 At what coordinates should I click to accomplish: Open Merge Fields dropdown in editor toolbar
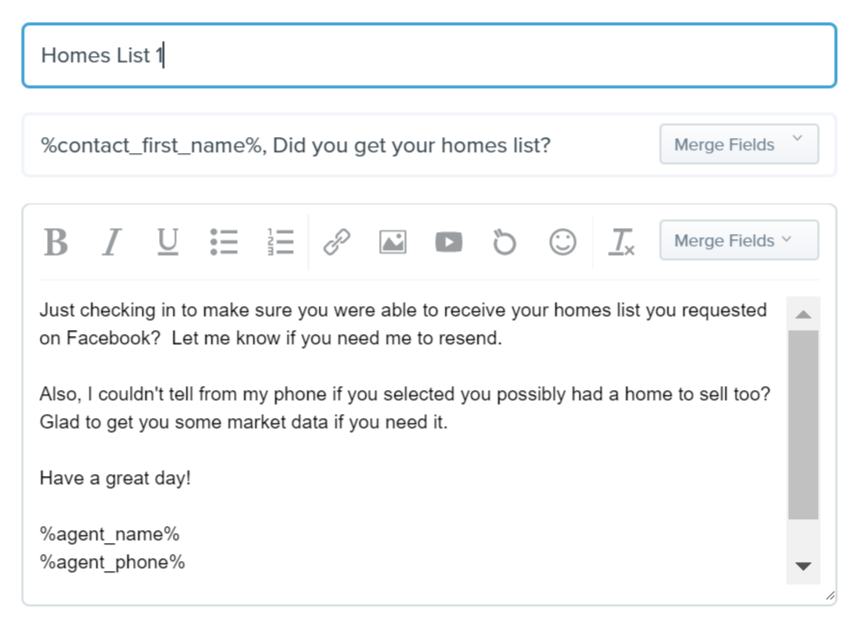pos(739,240)
